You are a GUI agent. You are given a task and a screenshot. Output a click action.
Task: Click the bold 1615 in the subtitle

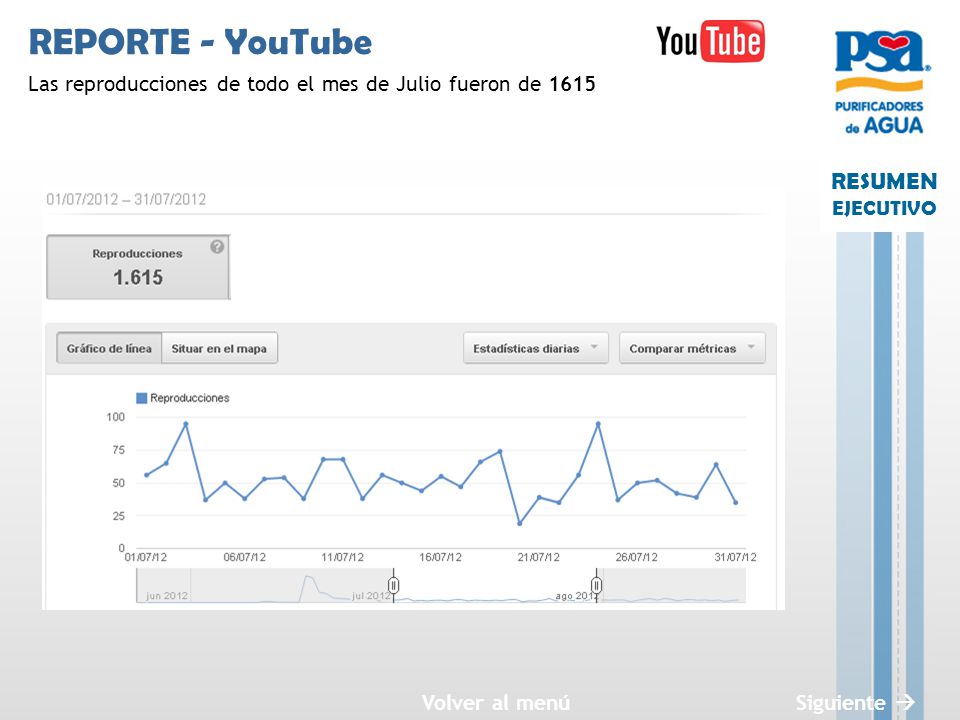pyautogui.click(x=572, y=84)
